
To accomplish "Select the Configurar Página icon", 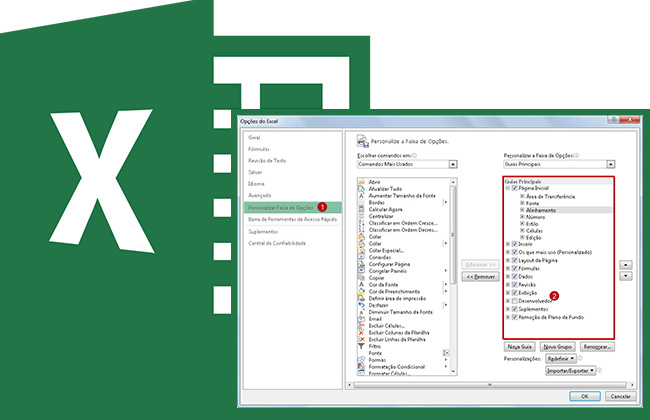I will (x=361, y=264).
